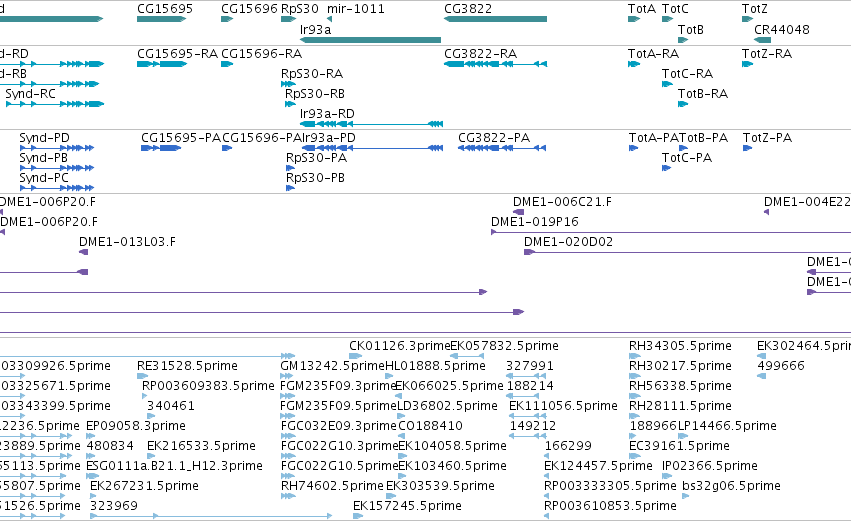Click the Synd-PD protein label
Image resolution: width=851 pixels, height=521 pixels.
[45, 138]
